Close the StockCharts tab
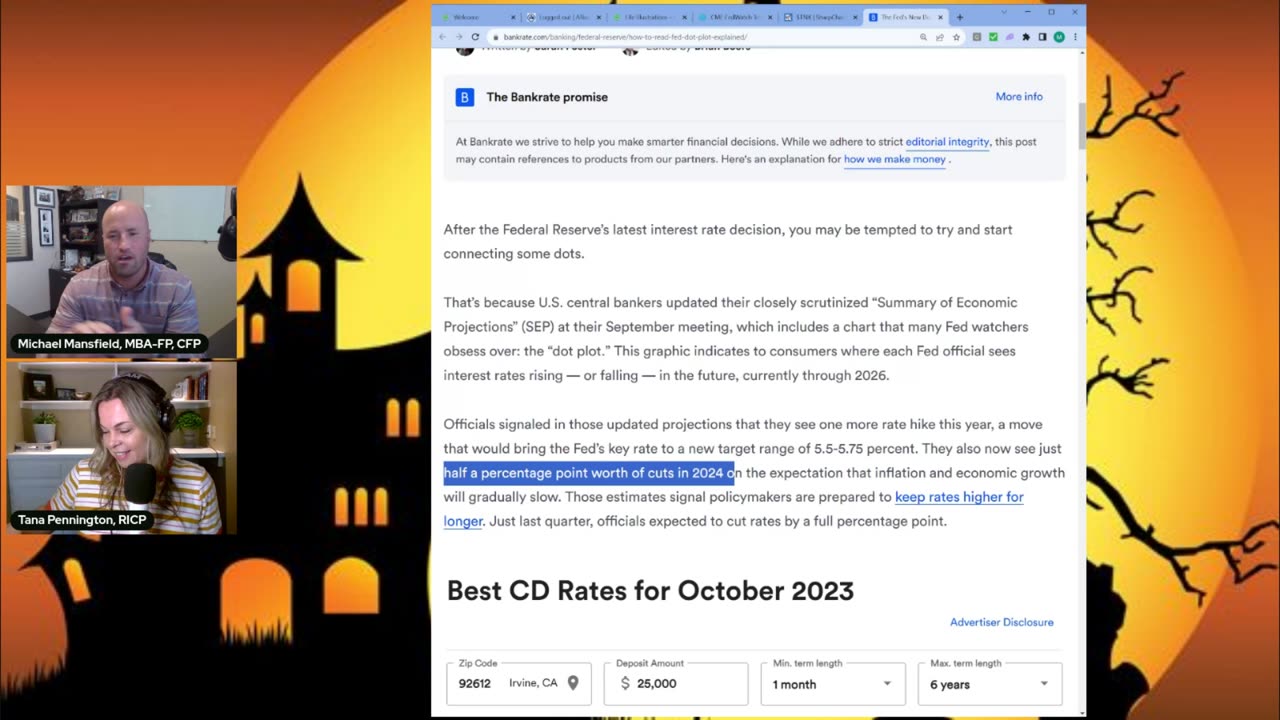Image resolution: width=1280 pixels, height=720 pixels. point(855,17)
